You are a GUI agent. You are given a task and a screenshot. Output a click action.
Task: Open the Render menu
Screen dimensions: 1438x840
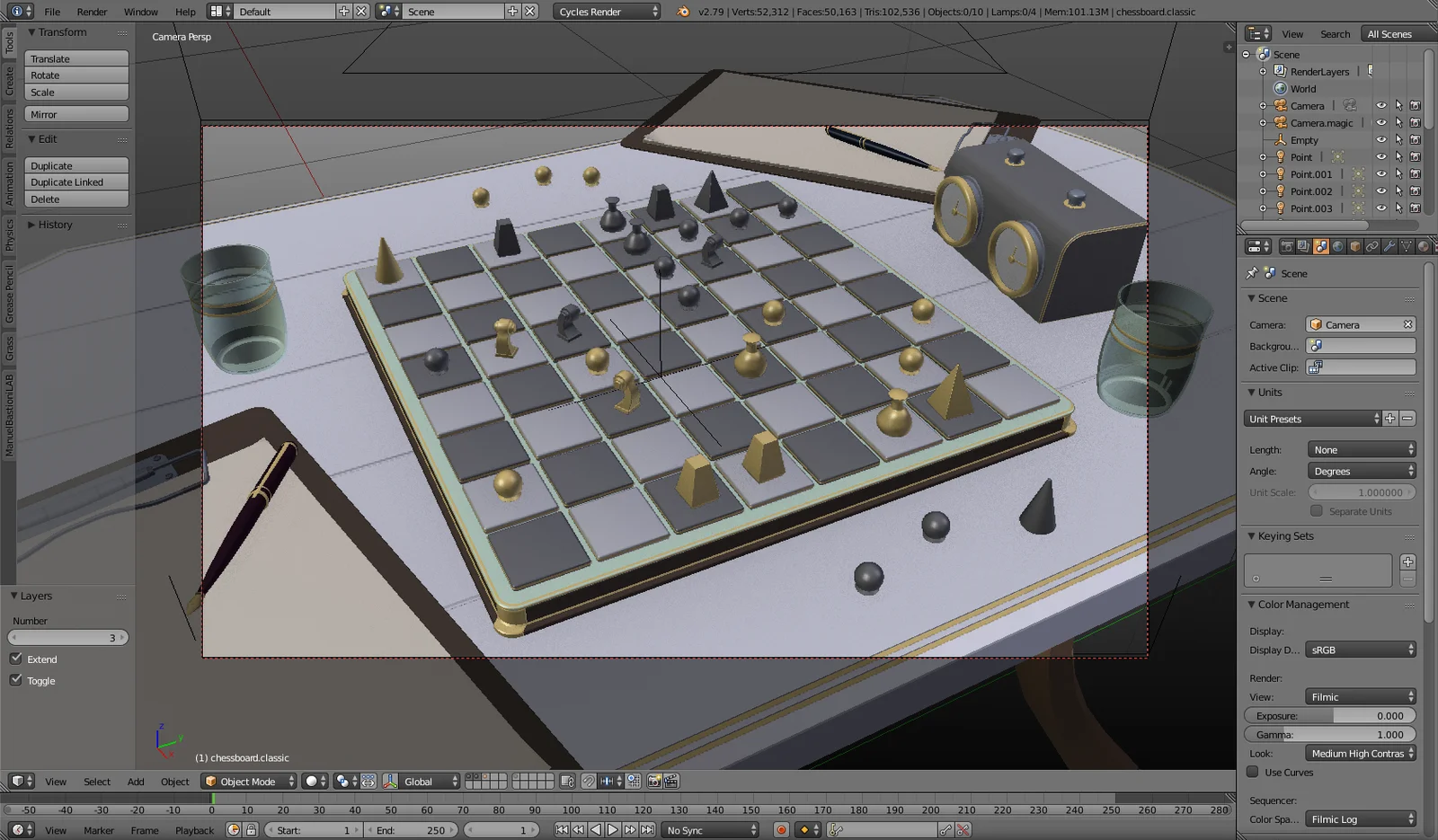coord(91,12)
